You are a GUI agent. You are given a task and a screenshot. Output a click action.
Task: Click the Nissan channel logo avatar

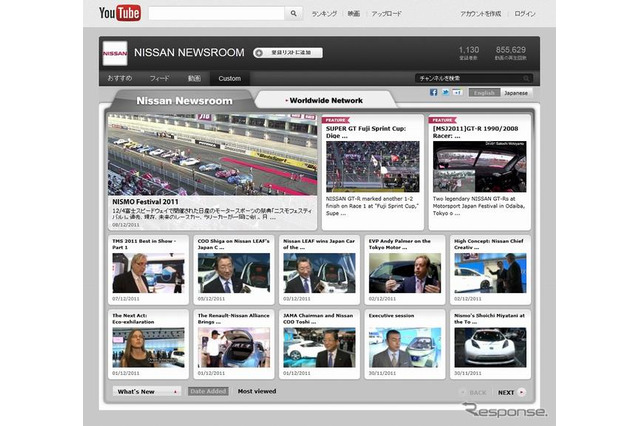115,53
